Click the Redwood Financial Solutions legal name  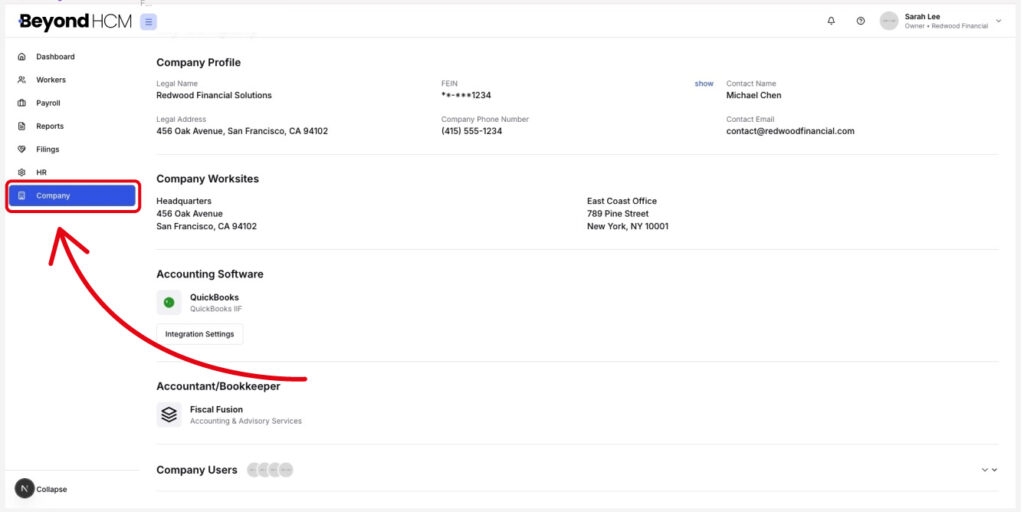[x=214, y=95]
